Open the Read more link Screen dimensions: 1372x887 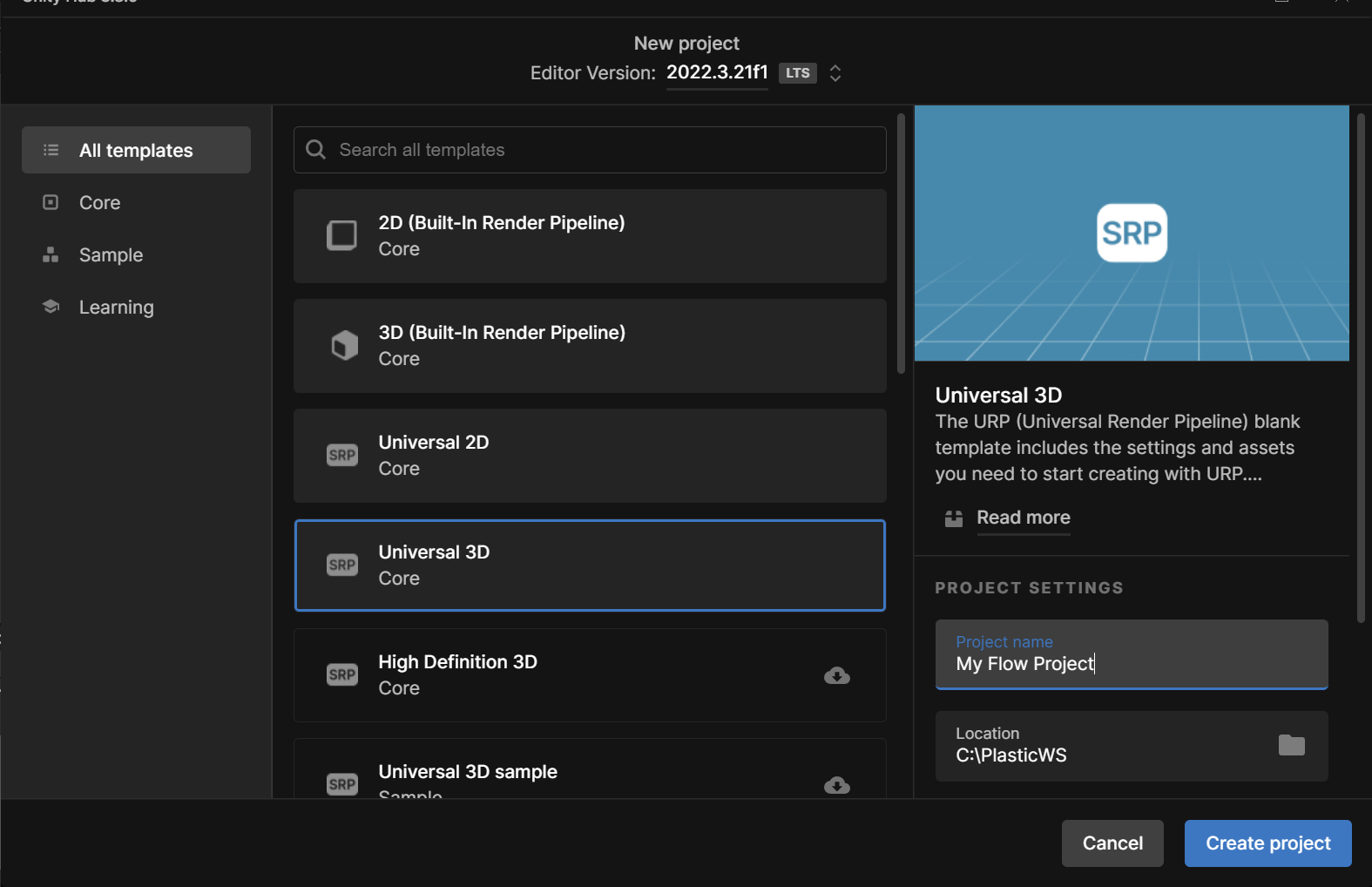[x=1023, y=518]
